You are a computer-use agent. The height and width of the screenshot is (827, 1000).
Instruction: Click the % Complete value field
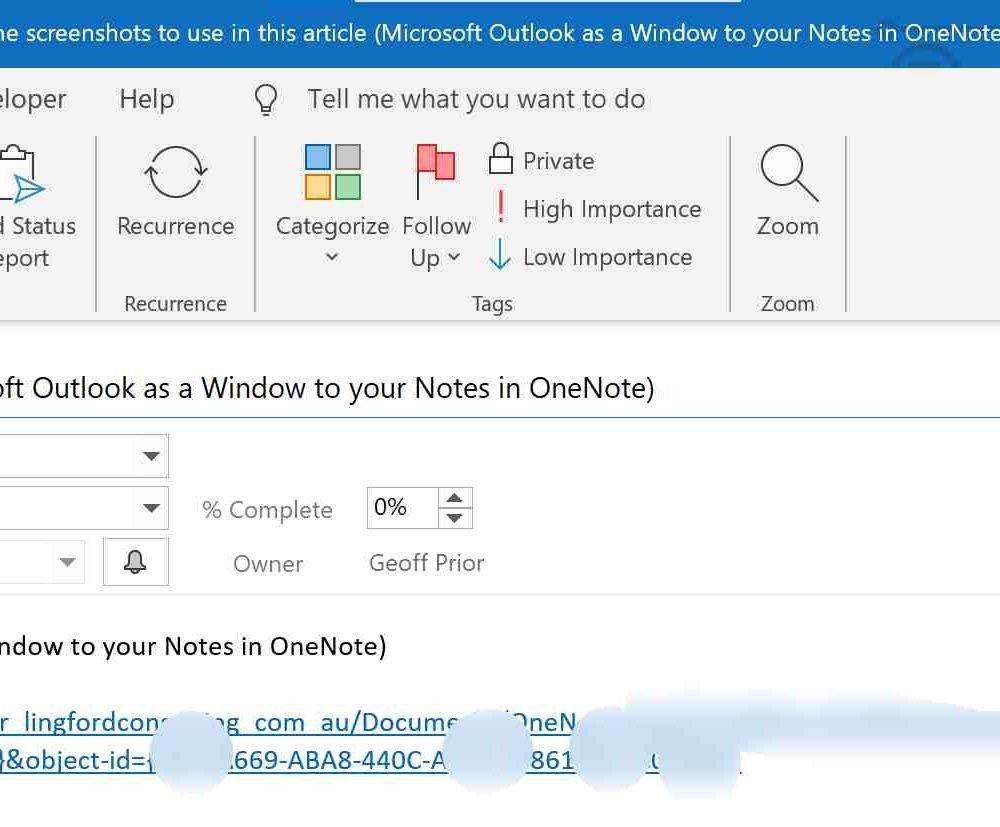point(402,508)
